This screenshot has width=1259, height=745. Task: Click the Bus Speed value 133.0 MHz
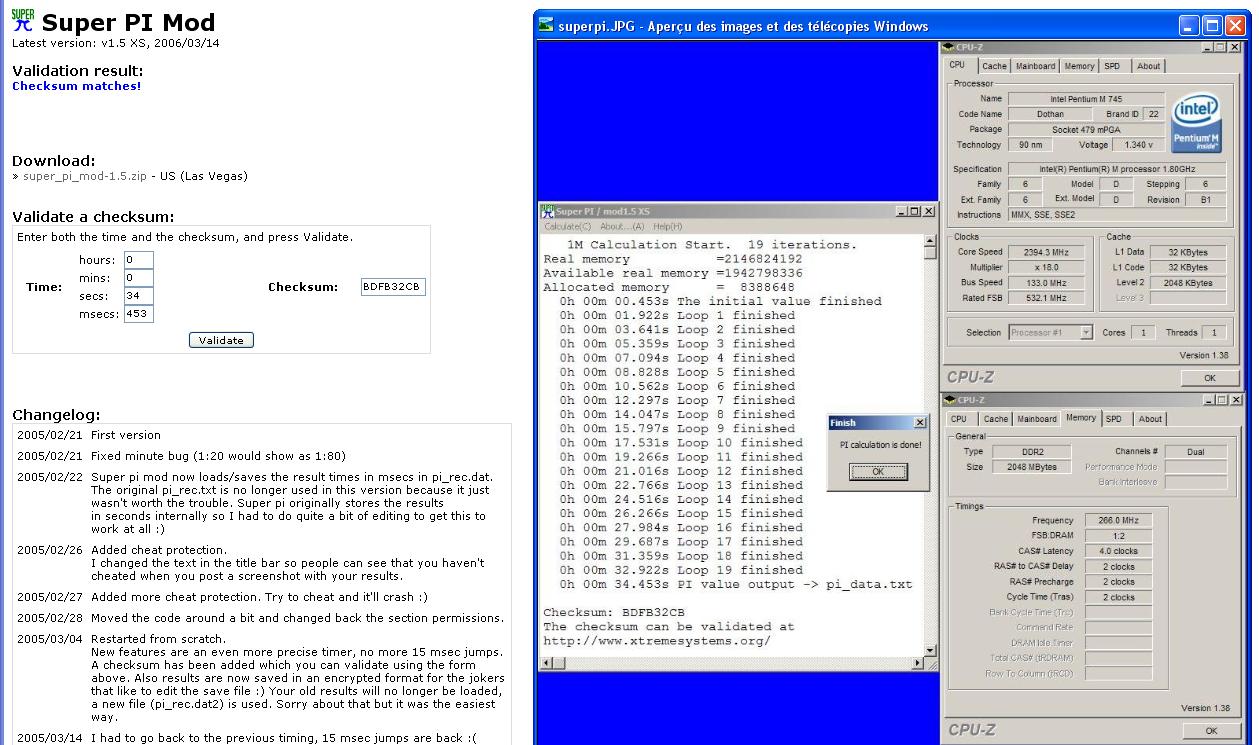1046,283
